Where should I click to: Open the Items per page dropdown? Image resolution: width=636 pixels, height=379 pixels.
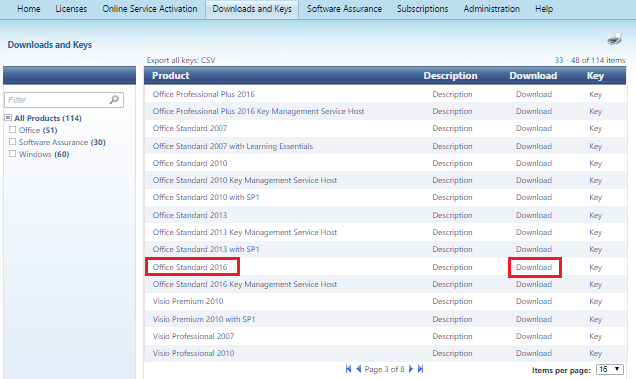(x=610, y=369)
